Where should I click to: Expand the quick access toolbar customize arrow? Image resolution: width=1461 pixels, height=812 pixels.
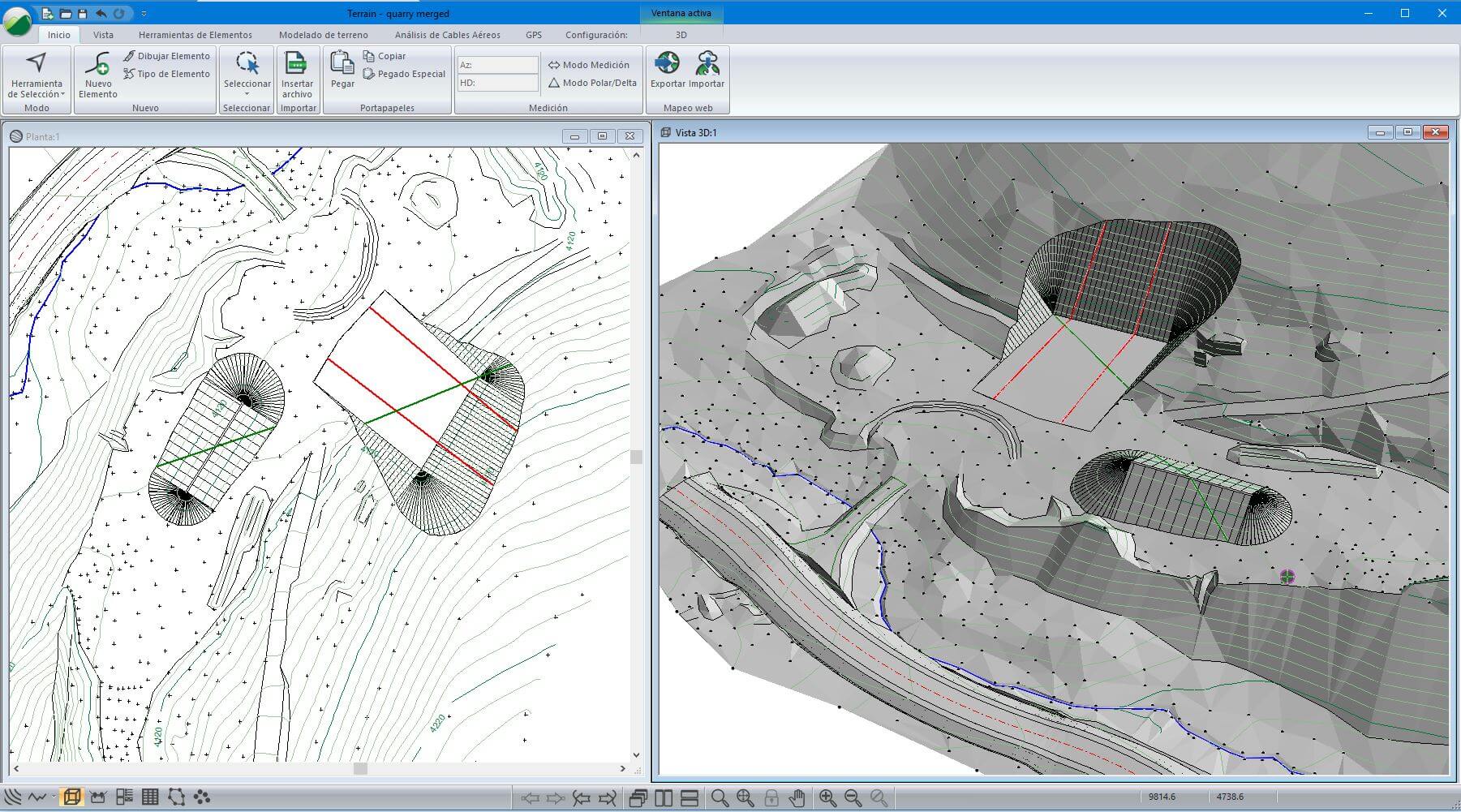[144, 14]
